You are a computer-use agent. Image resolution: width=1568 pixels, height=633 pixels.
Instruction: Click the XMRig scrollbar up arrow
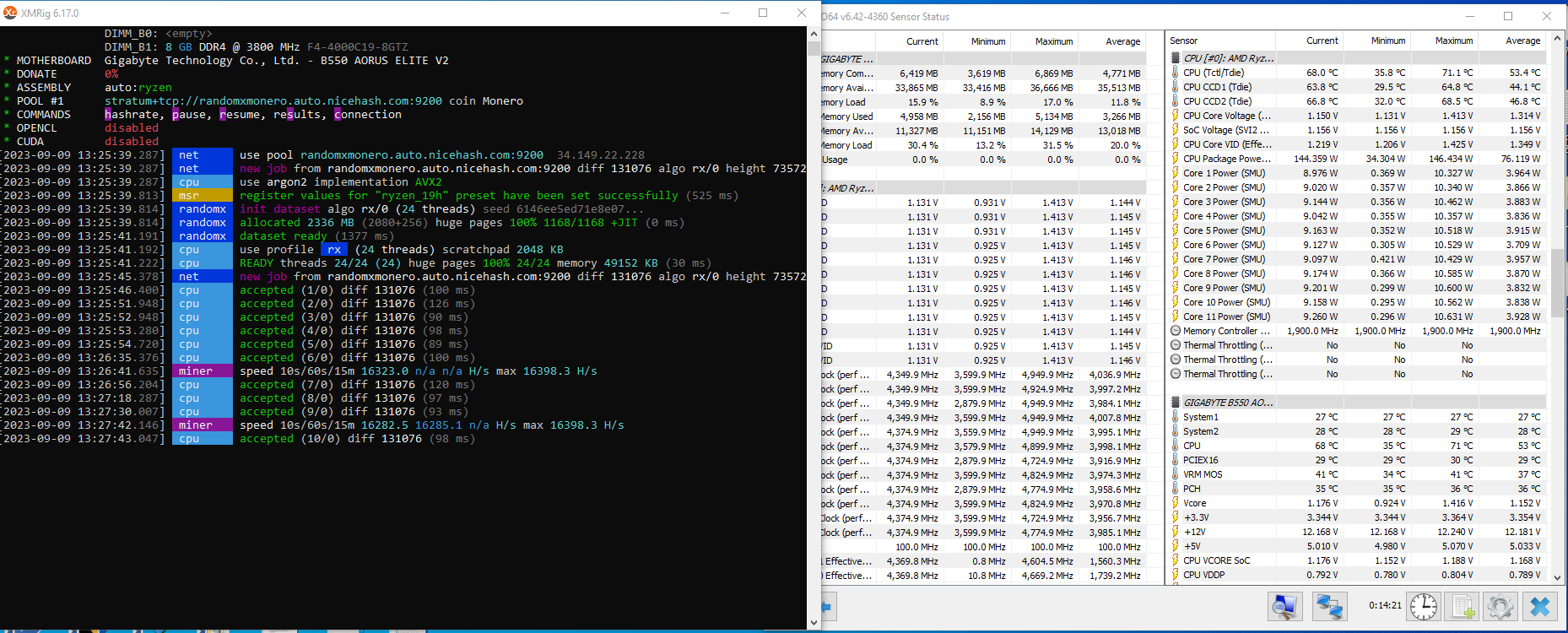pyautogui.click(x=814, y=34)
